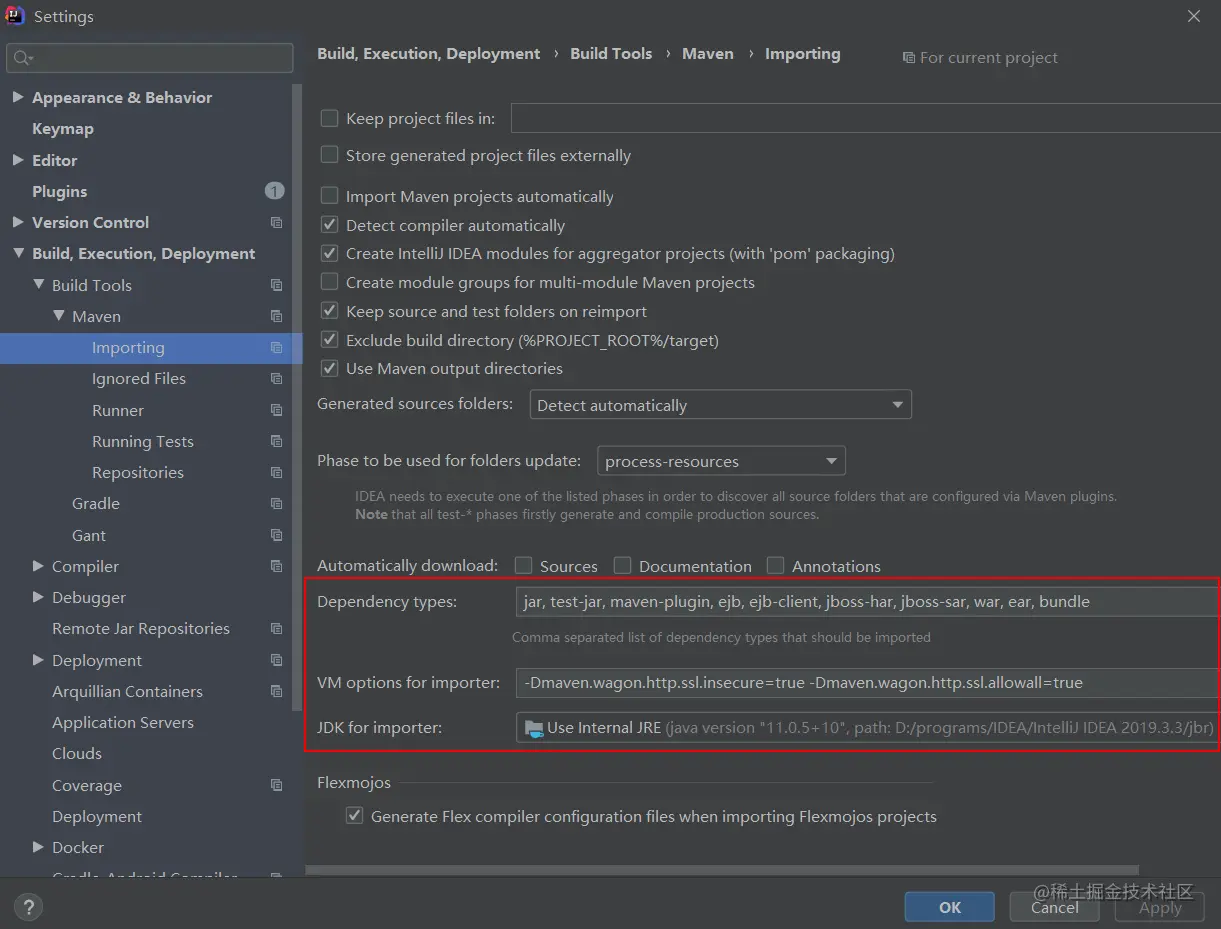1221x929 pixels.
Task: Open Application Servers settings
Action: [123, 722]
